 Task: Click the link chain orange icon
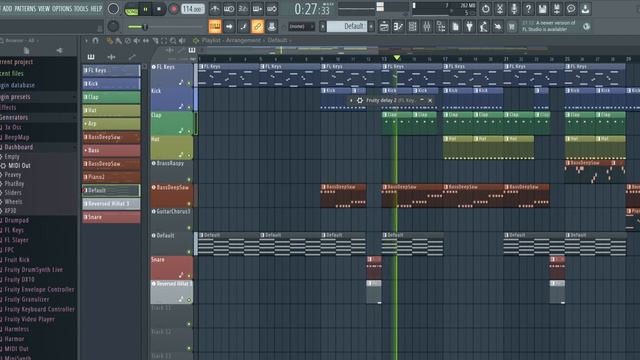pyautogui.click(x=257, y=27)
